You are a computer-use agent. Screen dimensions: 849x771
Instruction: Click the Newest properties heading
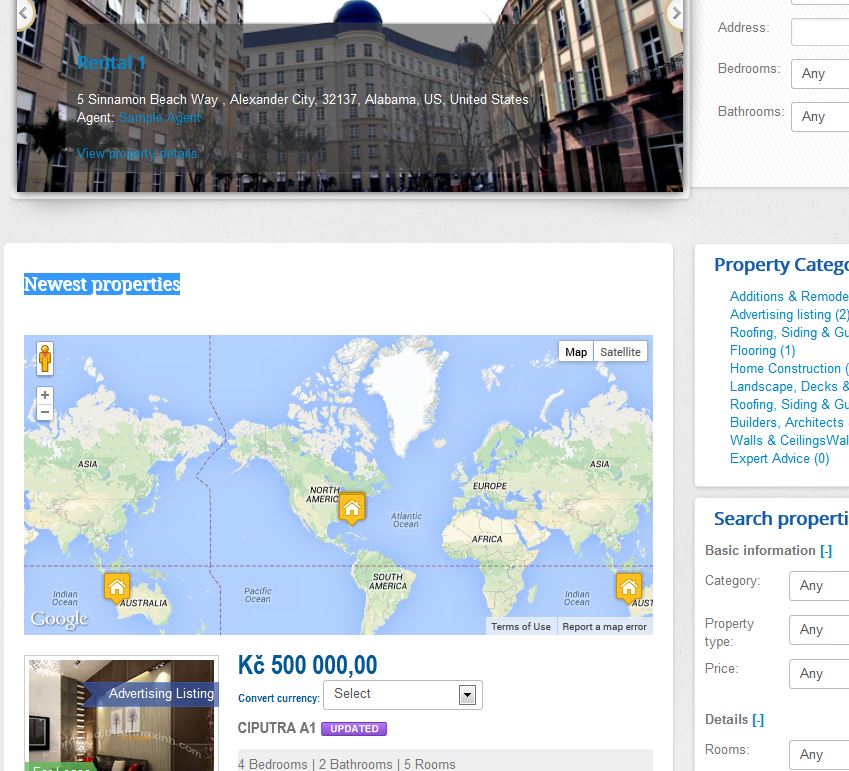pos(102,284)
